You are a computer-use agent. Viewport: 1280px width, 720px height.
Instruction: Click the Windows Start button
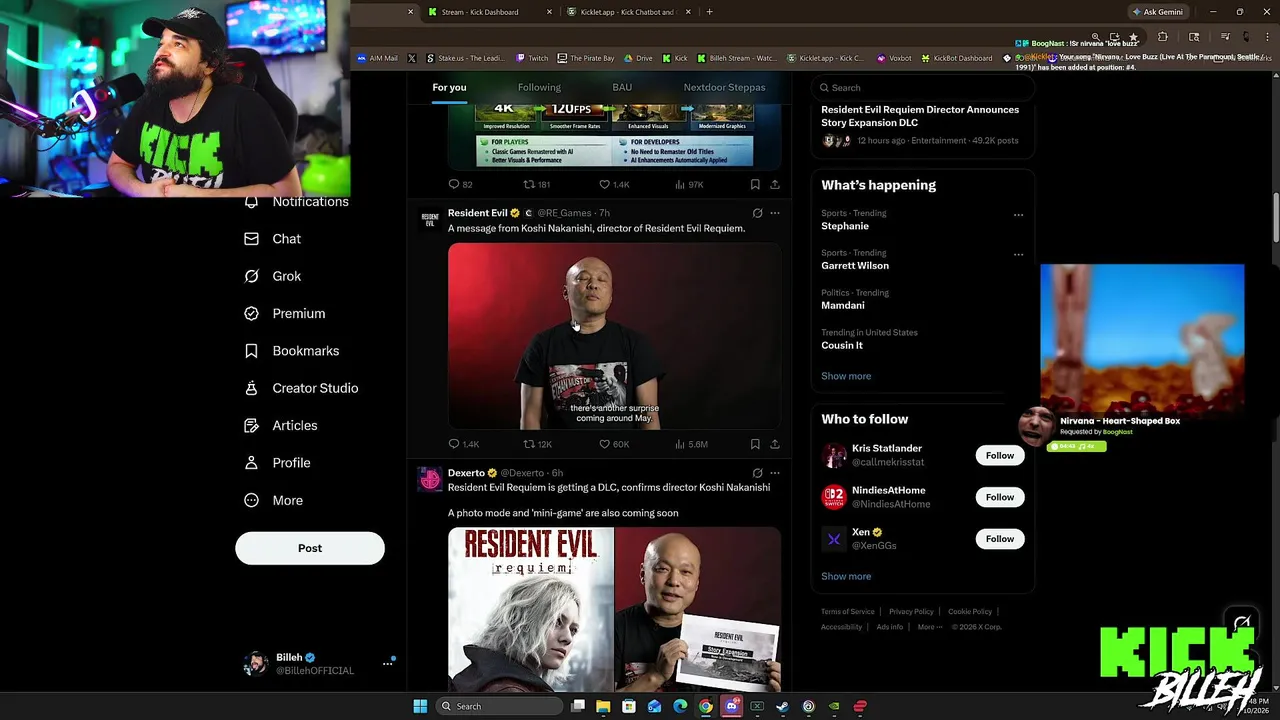420,706
